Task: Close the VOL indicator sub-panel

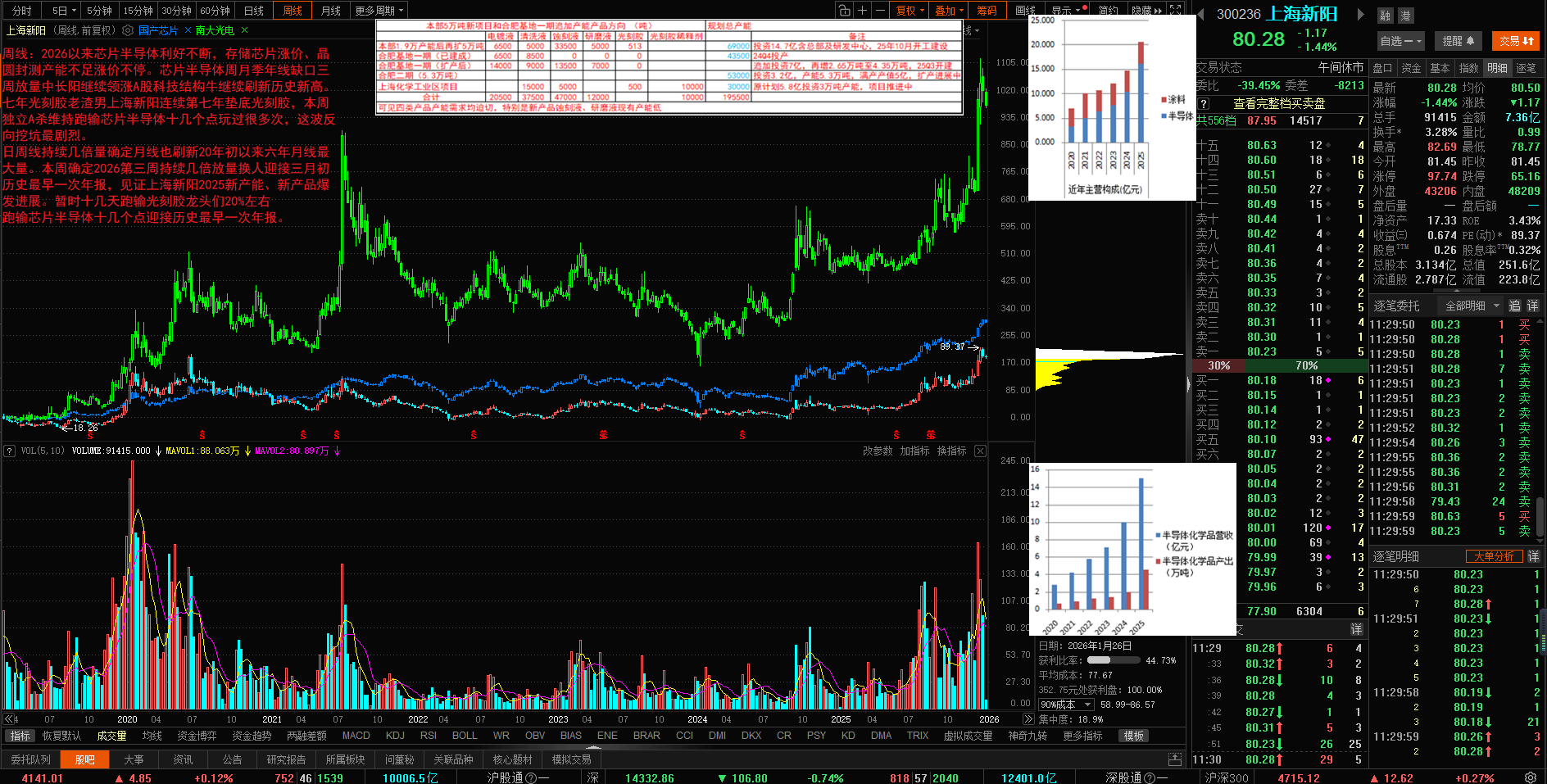Action: pyautogui.click(x=980, y=451)
